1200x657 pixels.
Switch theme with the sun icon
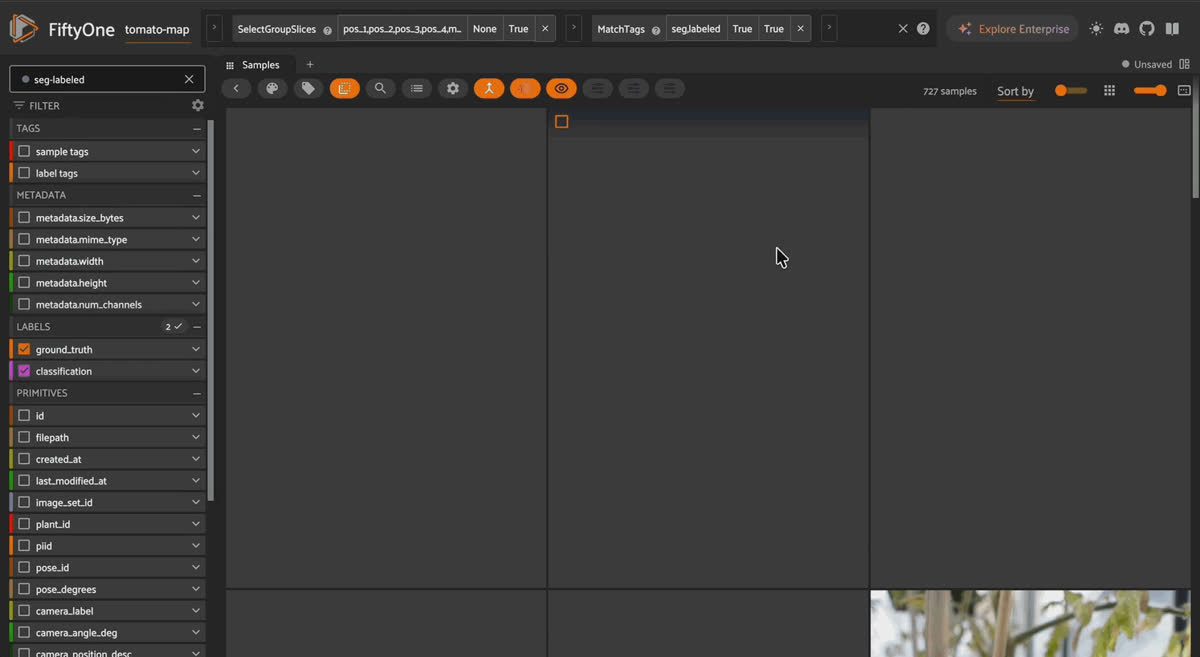click(1097, 29)
